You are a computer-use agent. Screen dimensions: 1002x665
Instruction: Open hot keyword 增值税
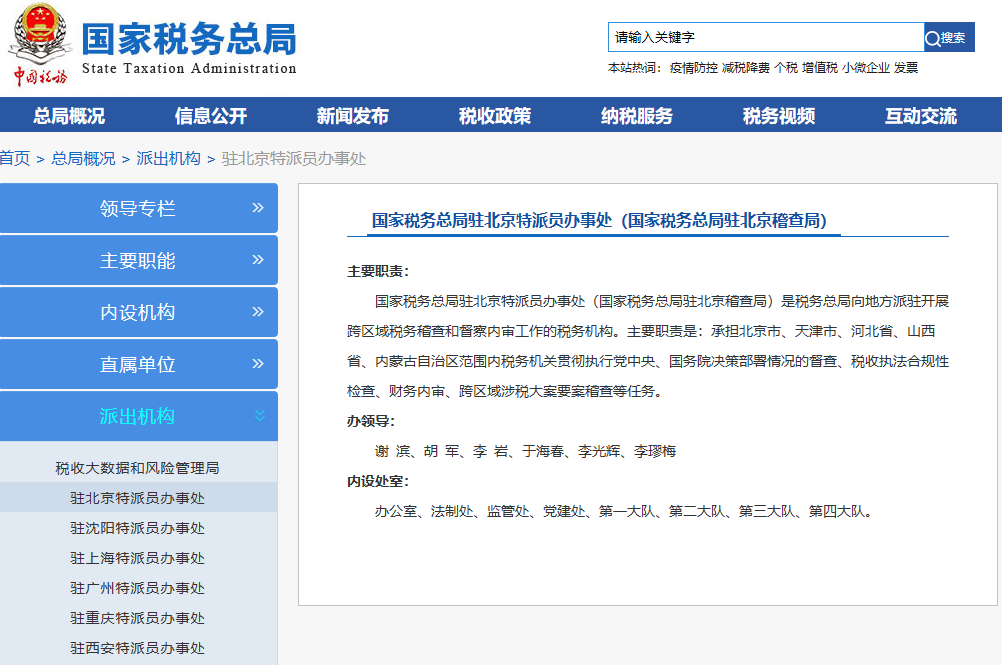(820, 68)
